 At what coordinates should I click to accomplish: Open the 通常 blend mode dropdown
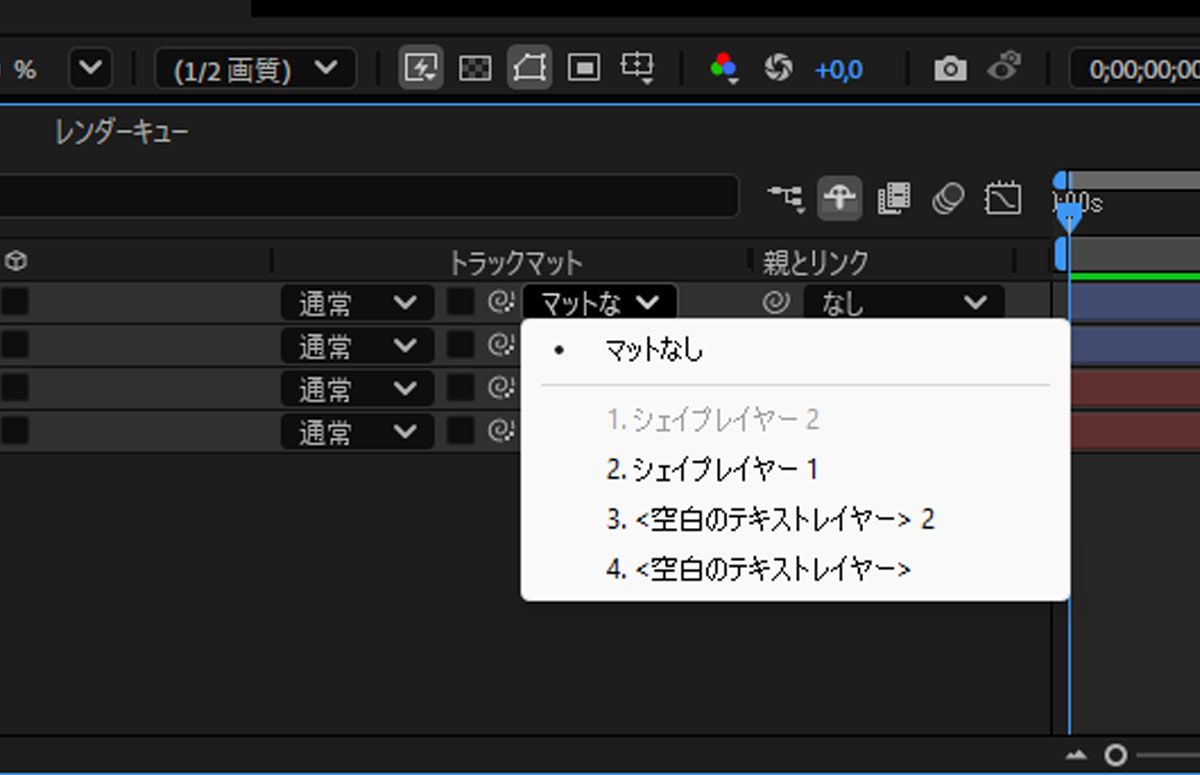355,301
